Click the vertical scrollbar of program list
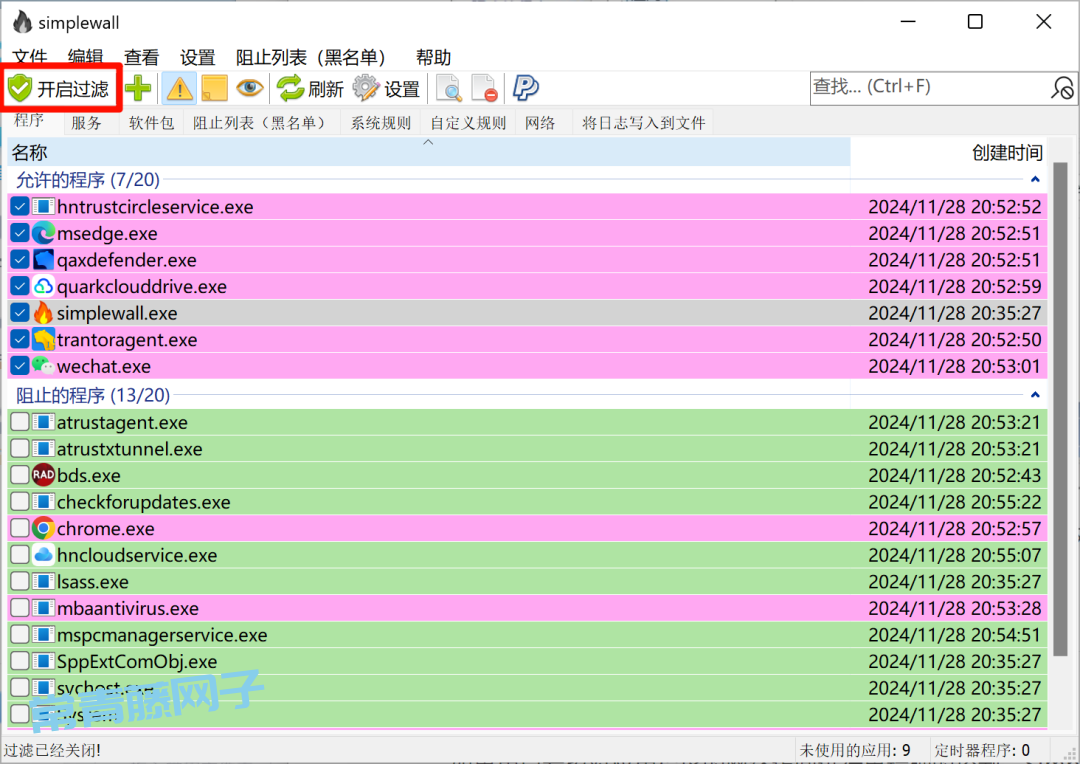This screenshot has width=1080, height=764. pos(1060,400)
